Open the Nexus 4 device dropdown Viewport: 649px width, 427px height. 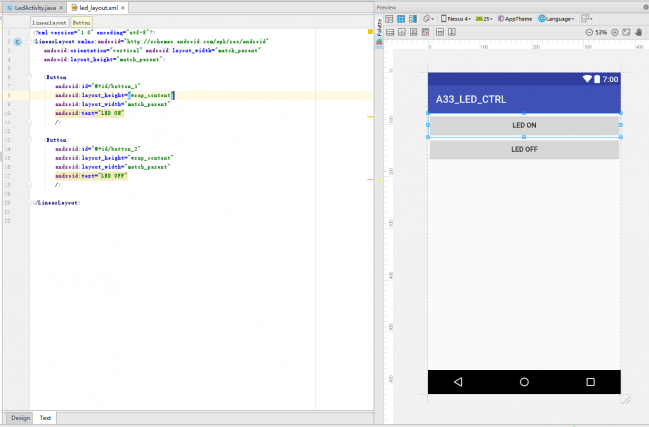pos(456,19)
